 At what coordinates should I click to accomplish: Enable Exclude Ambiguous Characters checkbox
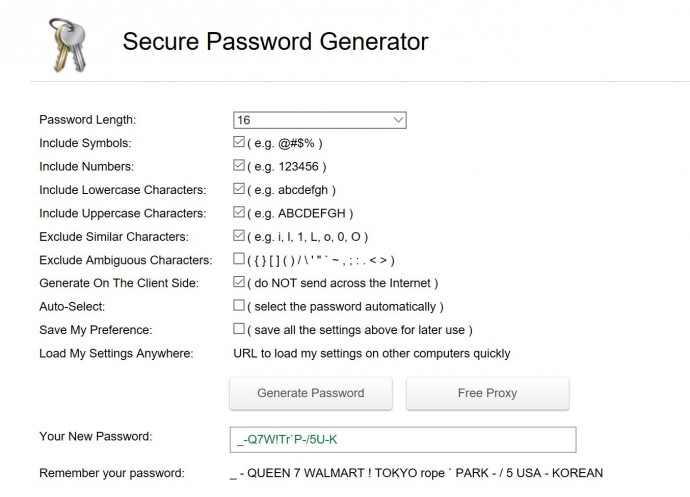pyautogui.click(x=239, y=260)
